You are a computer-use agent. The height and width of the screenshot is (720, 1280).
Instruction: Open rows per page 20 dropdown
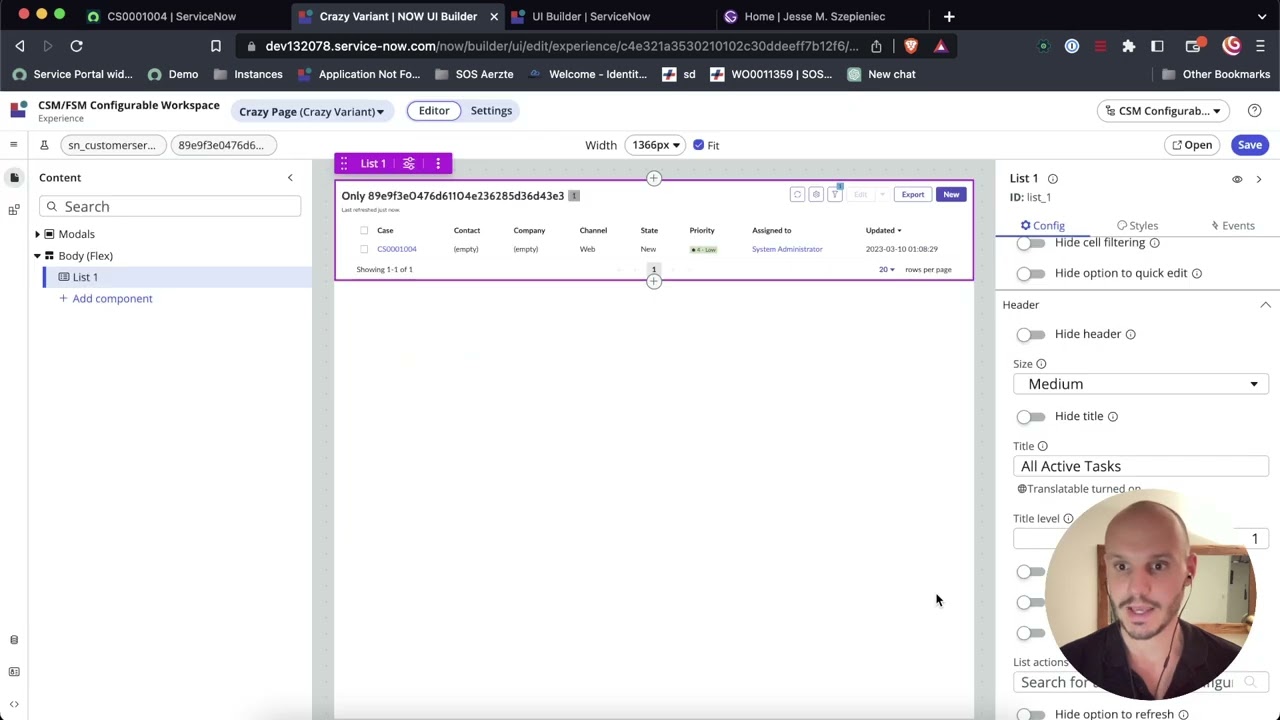point(886,270)
